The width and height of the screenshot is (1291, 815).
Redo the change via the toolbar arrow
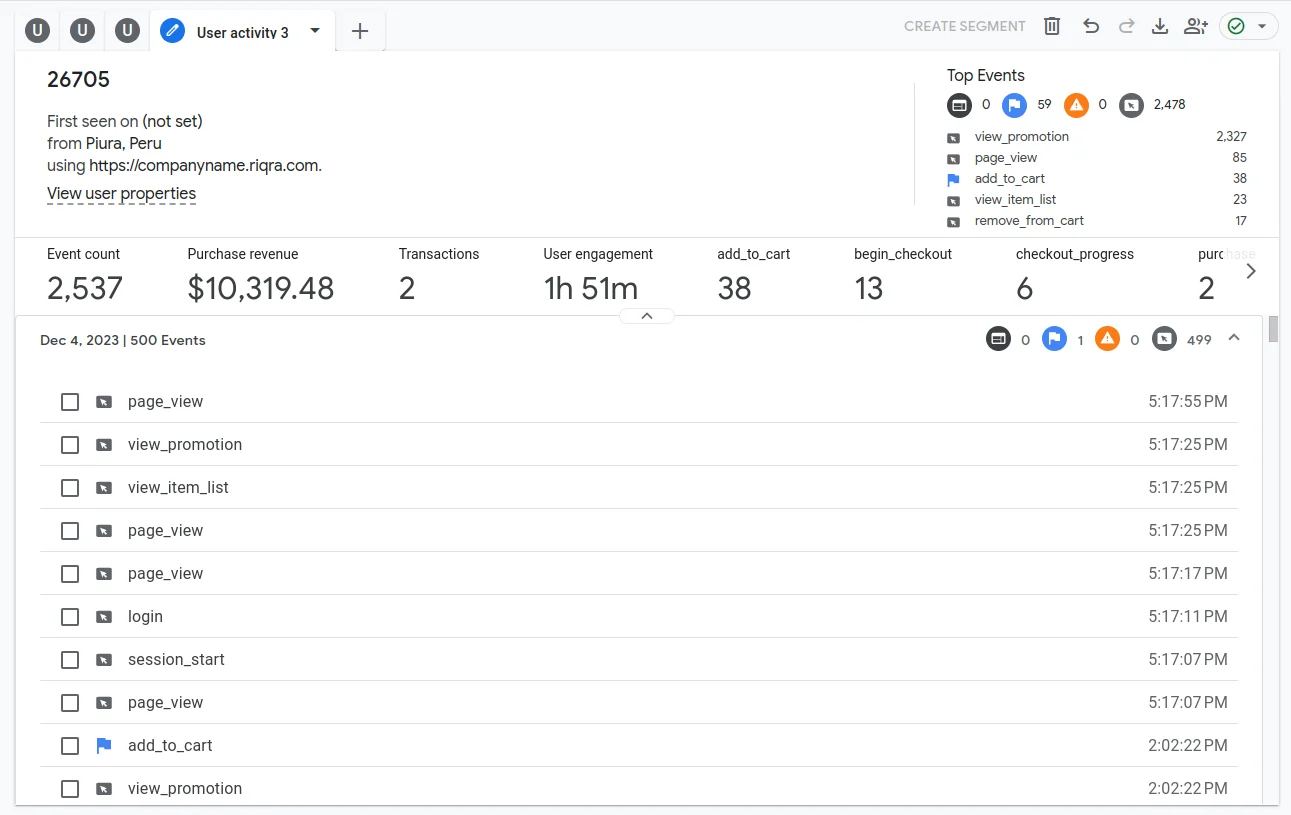(1126, 27)
